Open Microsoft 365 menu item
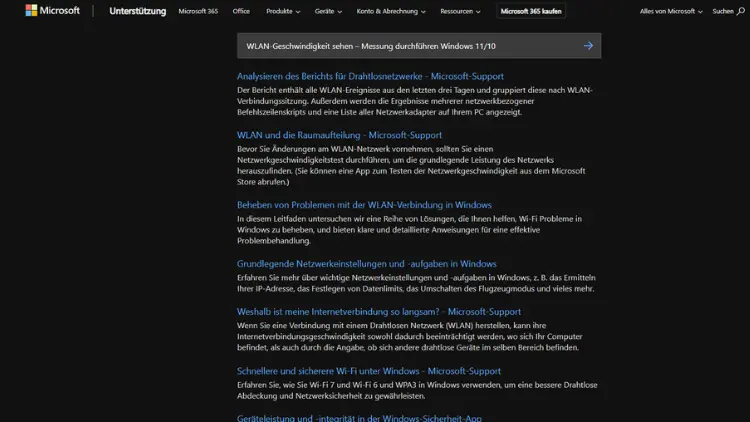The height and width of the screenshot is (422, 750). pos(198,11)
